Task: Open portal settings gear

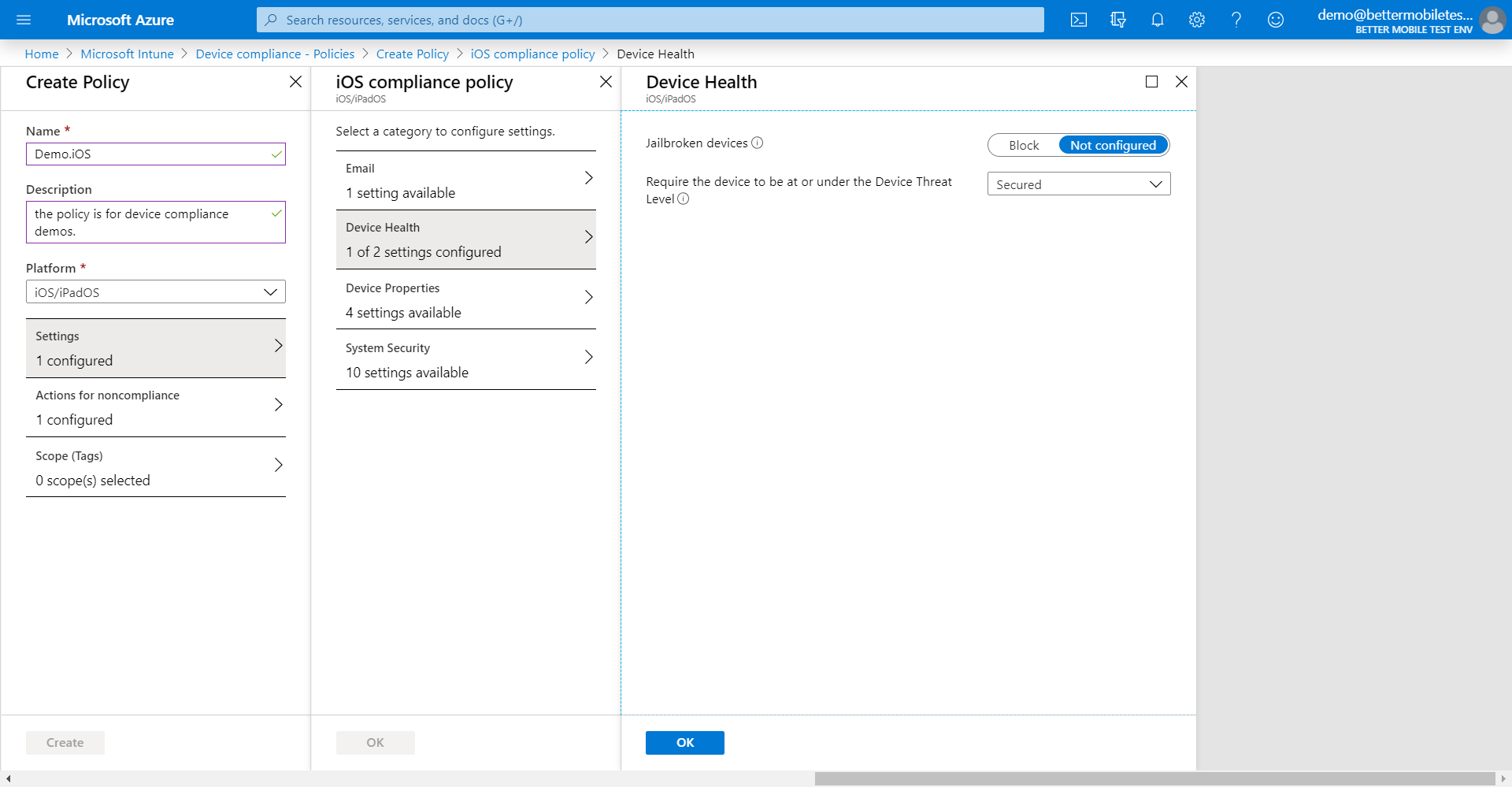Action: point(1197,20)
